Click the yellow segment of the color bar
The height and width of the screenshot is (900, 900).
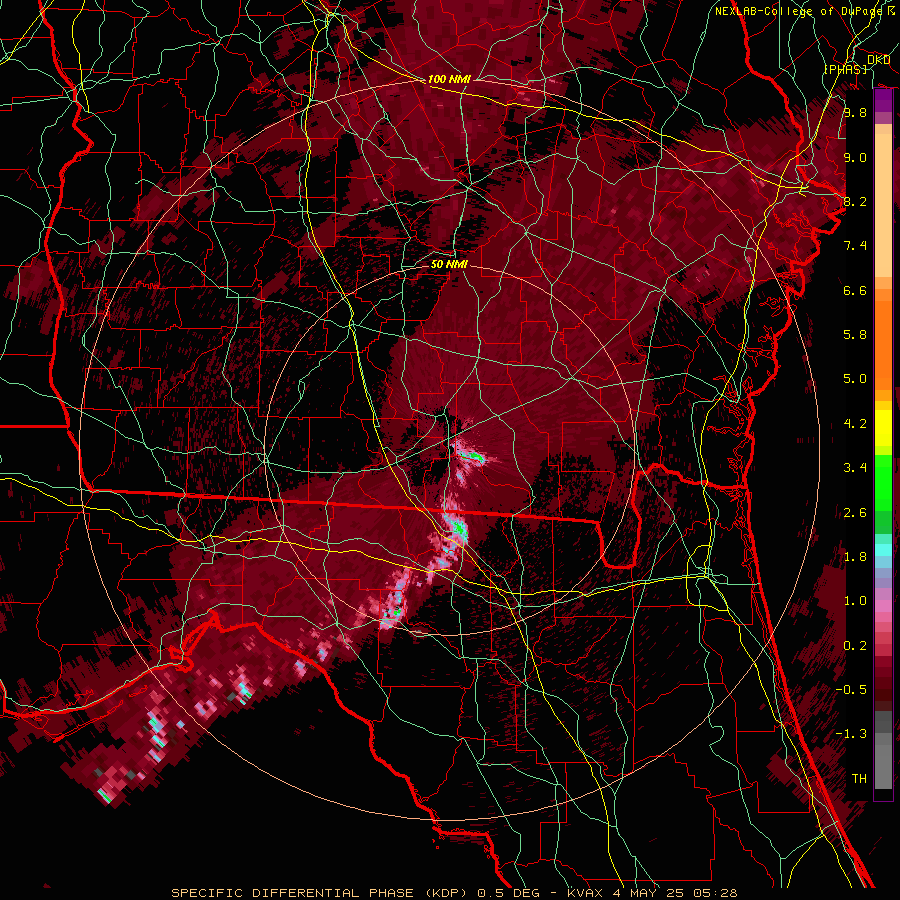[x=883, y=428]
